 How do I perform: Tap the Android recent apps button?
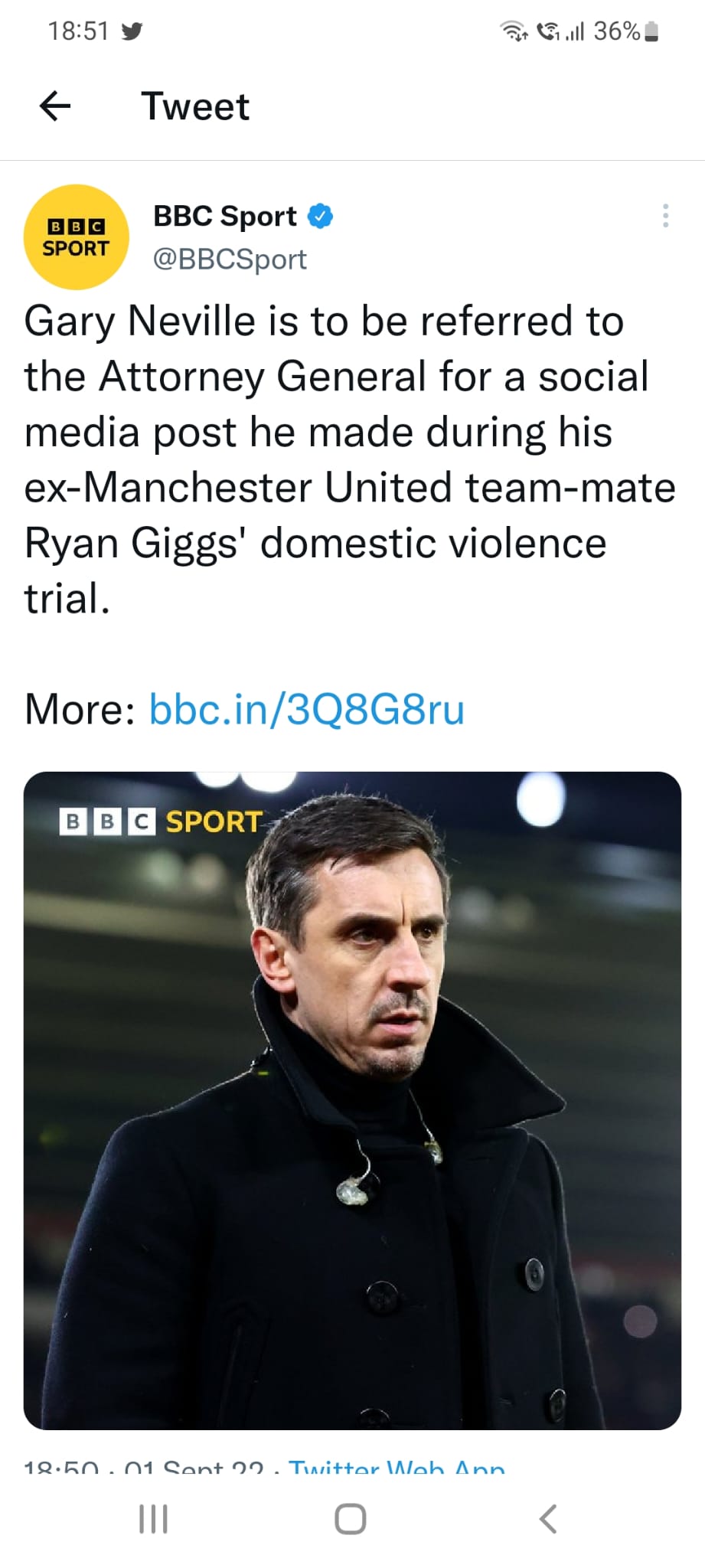(153, 1519)
